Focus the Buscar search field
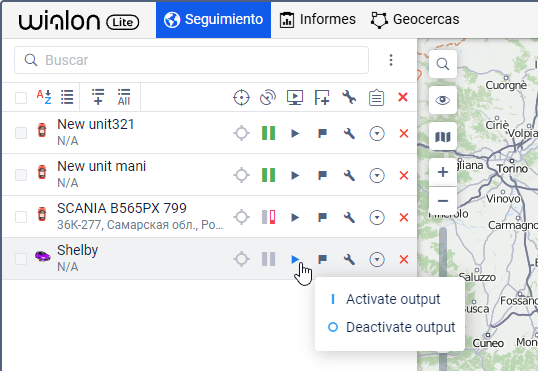The width and height of the screenshot is (538, 371). 191,60
